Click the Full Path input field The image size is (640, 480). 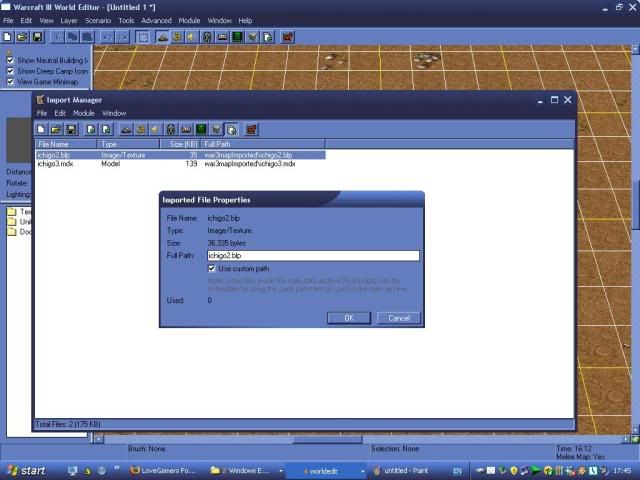click(x=313, y=256)
